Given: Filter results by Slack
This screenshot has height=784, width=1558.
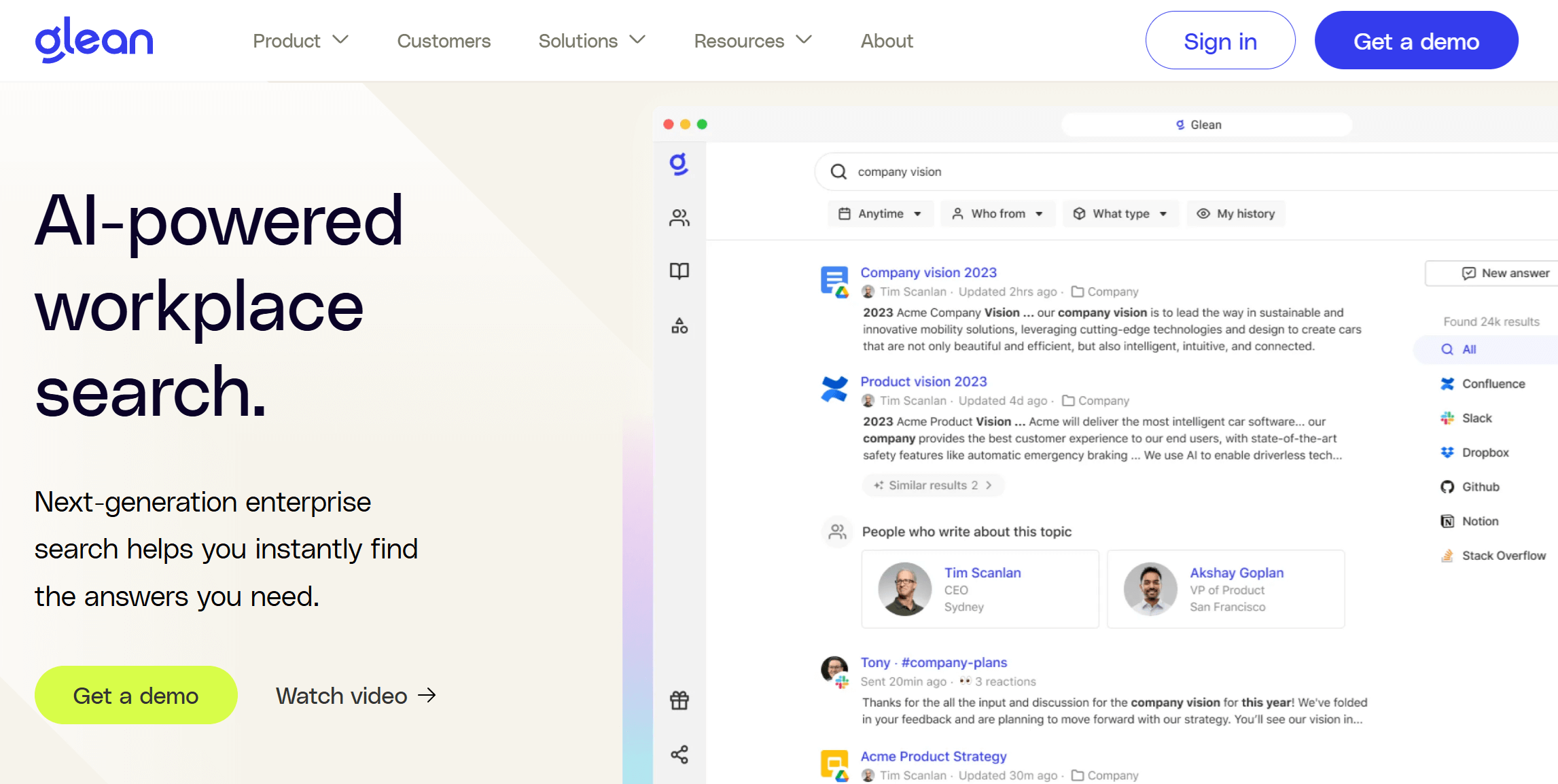Looking at the screenshot, I should coord(1466,418).
